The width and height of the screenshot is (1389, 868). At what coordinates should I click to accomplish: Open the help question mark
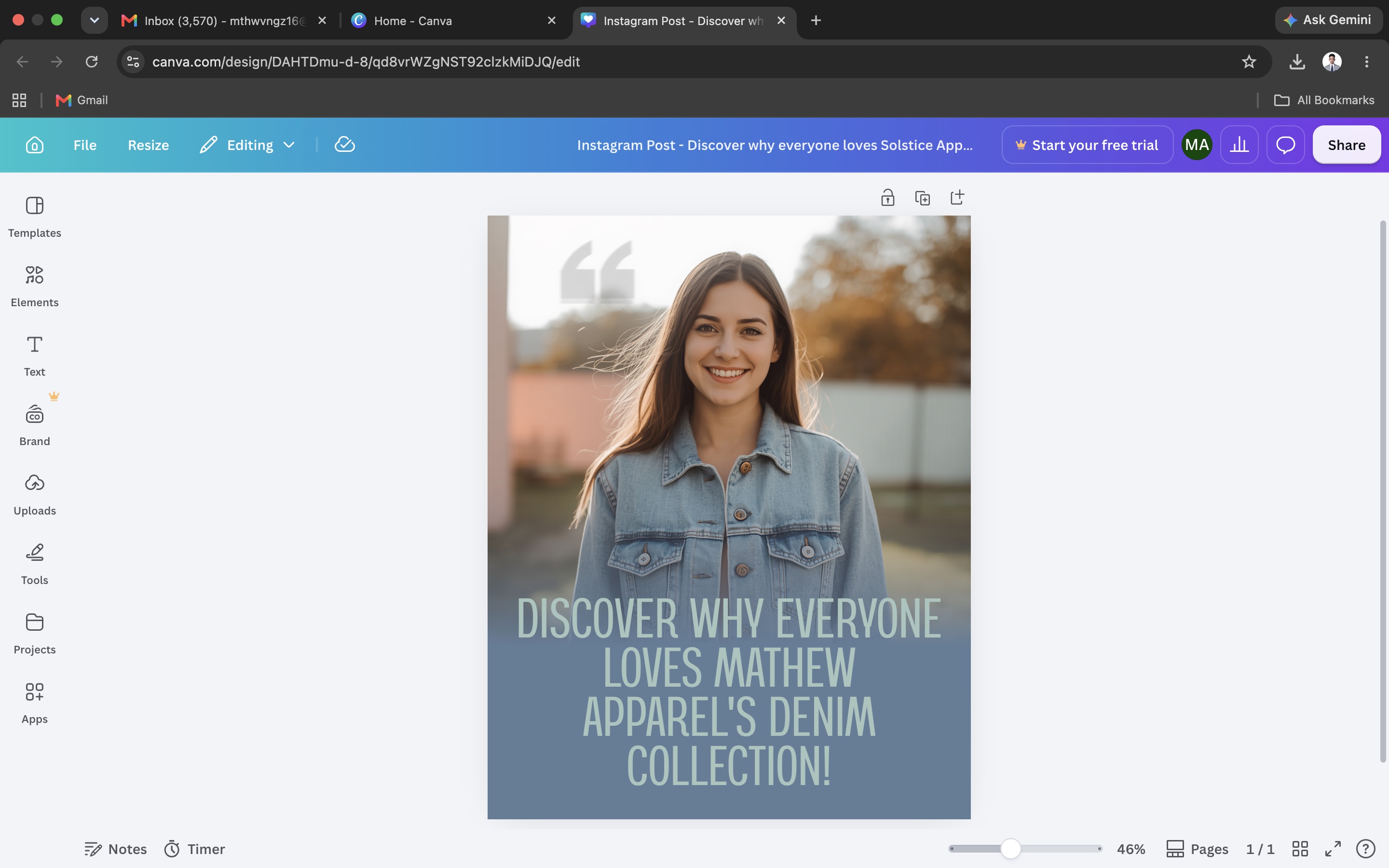tap(1365, 849)
